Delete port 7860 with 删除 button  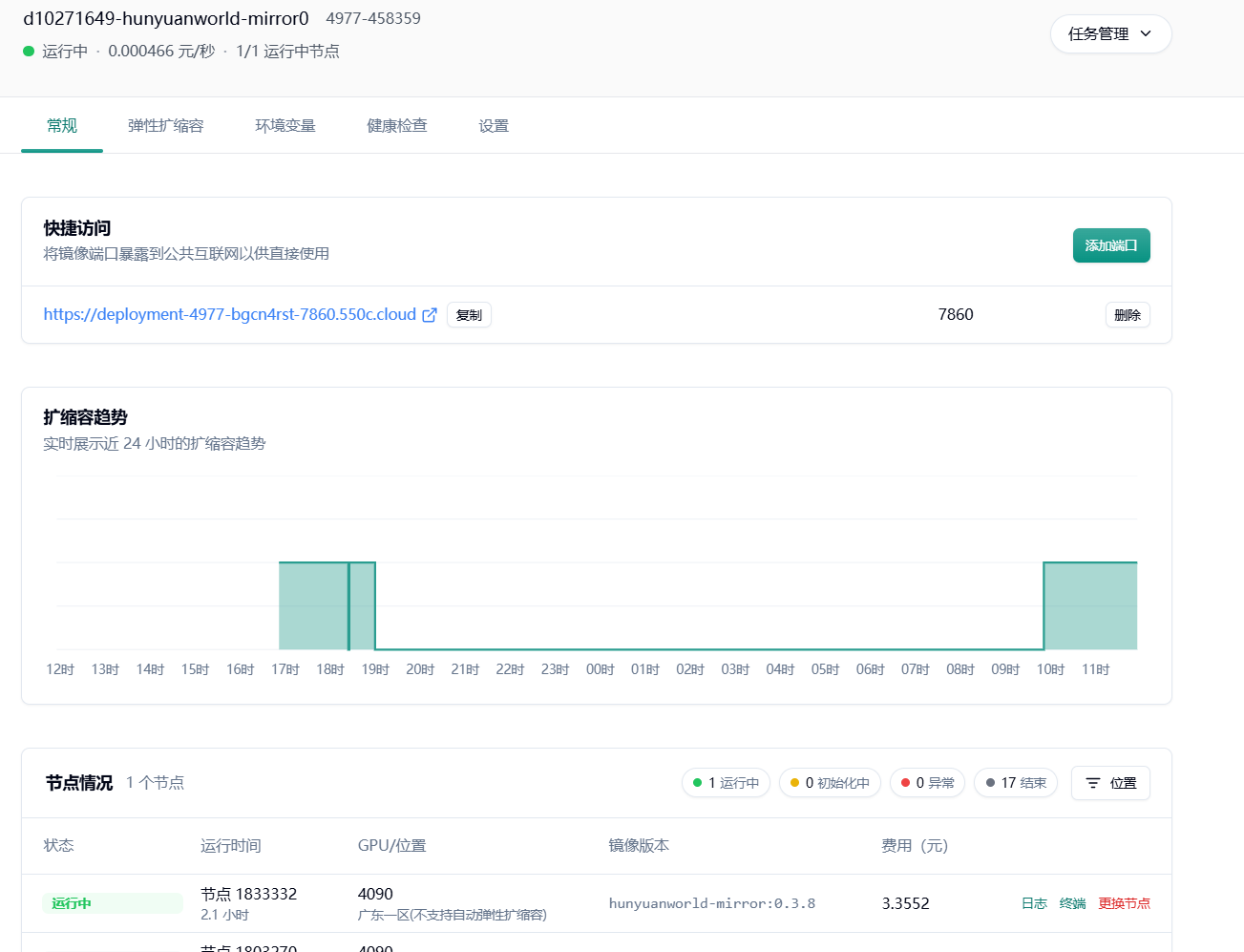(x=1127, y=315)
